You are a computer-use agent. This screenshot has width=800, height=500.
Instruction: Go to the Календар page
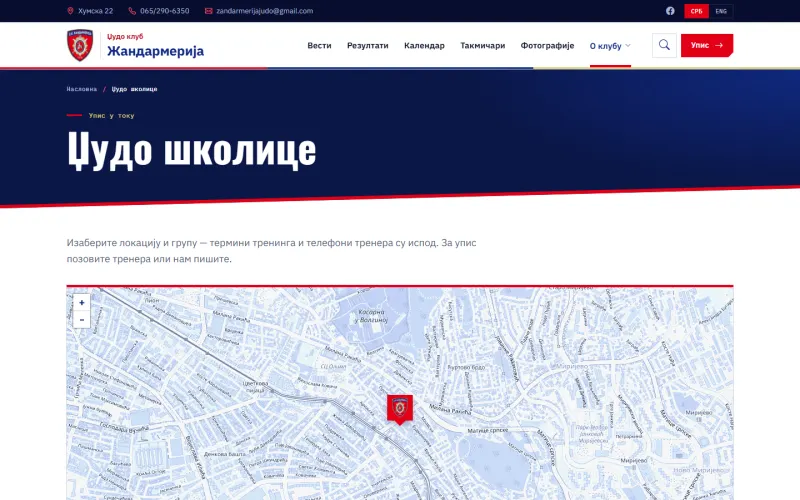tap(424, 45)
